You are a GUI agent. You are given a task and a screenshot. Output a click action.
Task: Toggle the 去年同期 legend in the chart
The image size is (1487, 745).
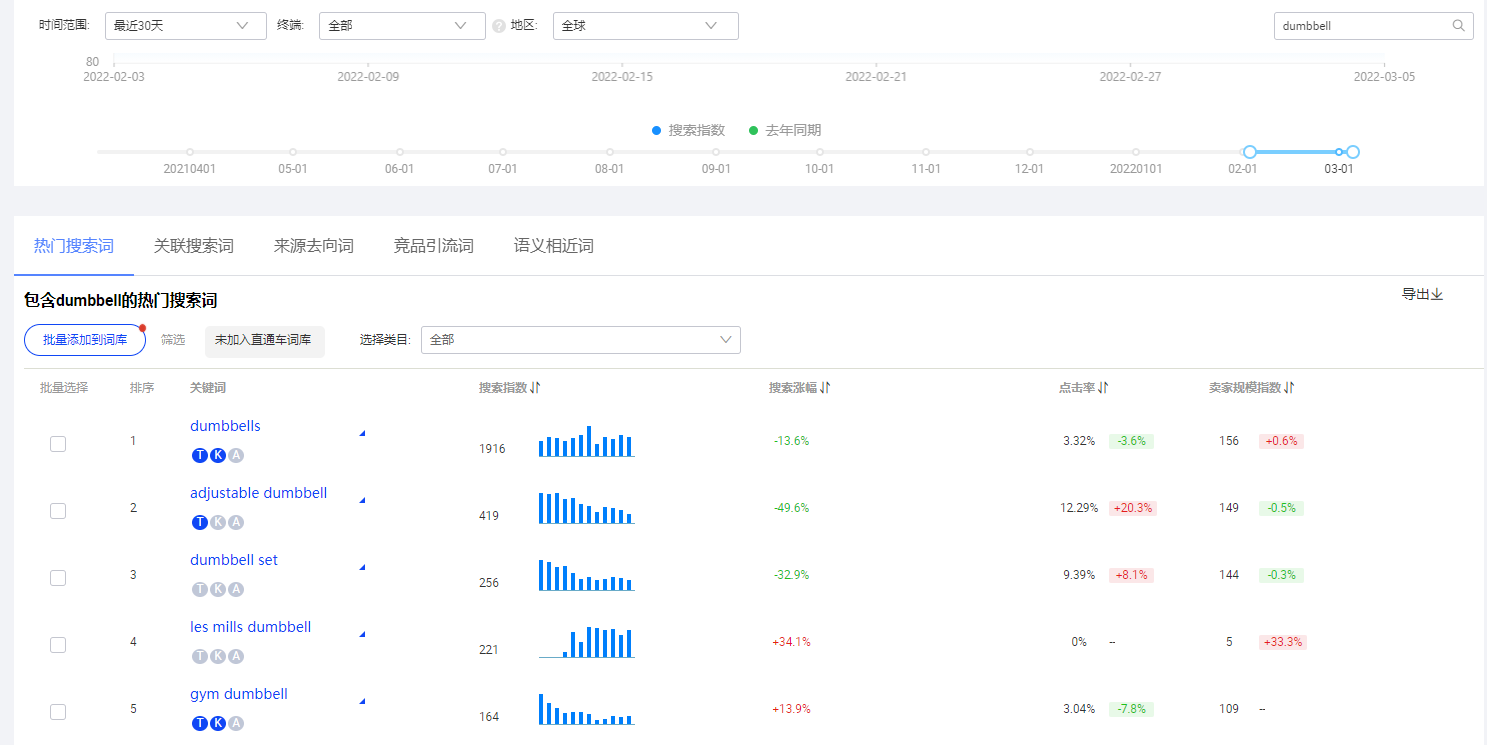783,129
